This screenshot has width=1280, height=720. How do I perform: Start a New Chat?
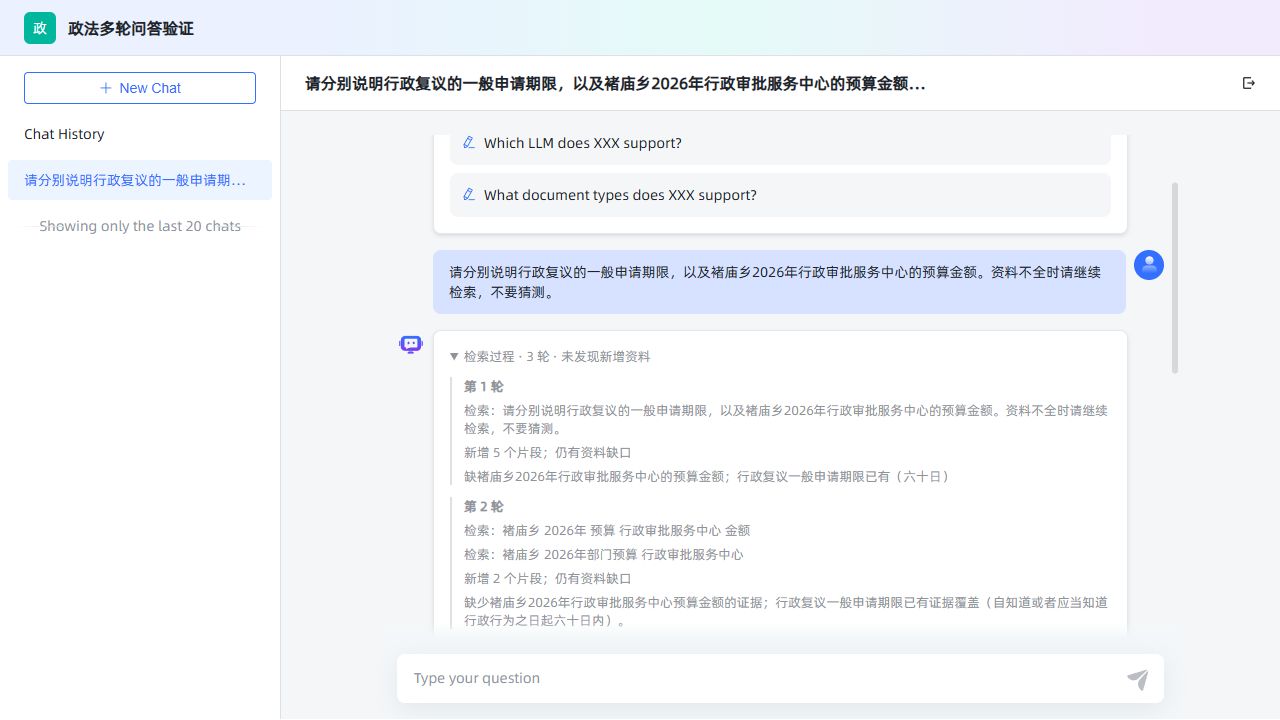point(140,88)
